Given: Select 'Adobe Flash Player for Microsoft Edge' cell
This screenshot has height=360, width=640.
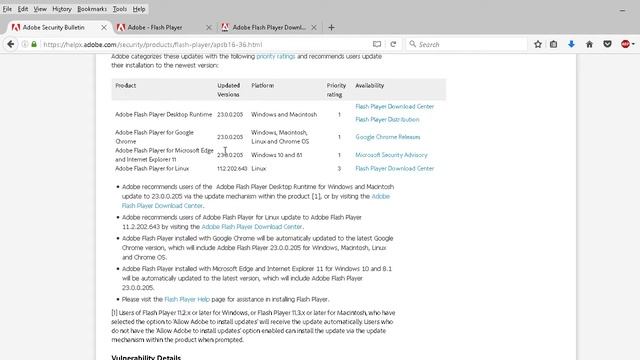Looking at the screenshot, I should [x=164, y=155].
